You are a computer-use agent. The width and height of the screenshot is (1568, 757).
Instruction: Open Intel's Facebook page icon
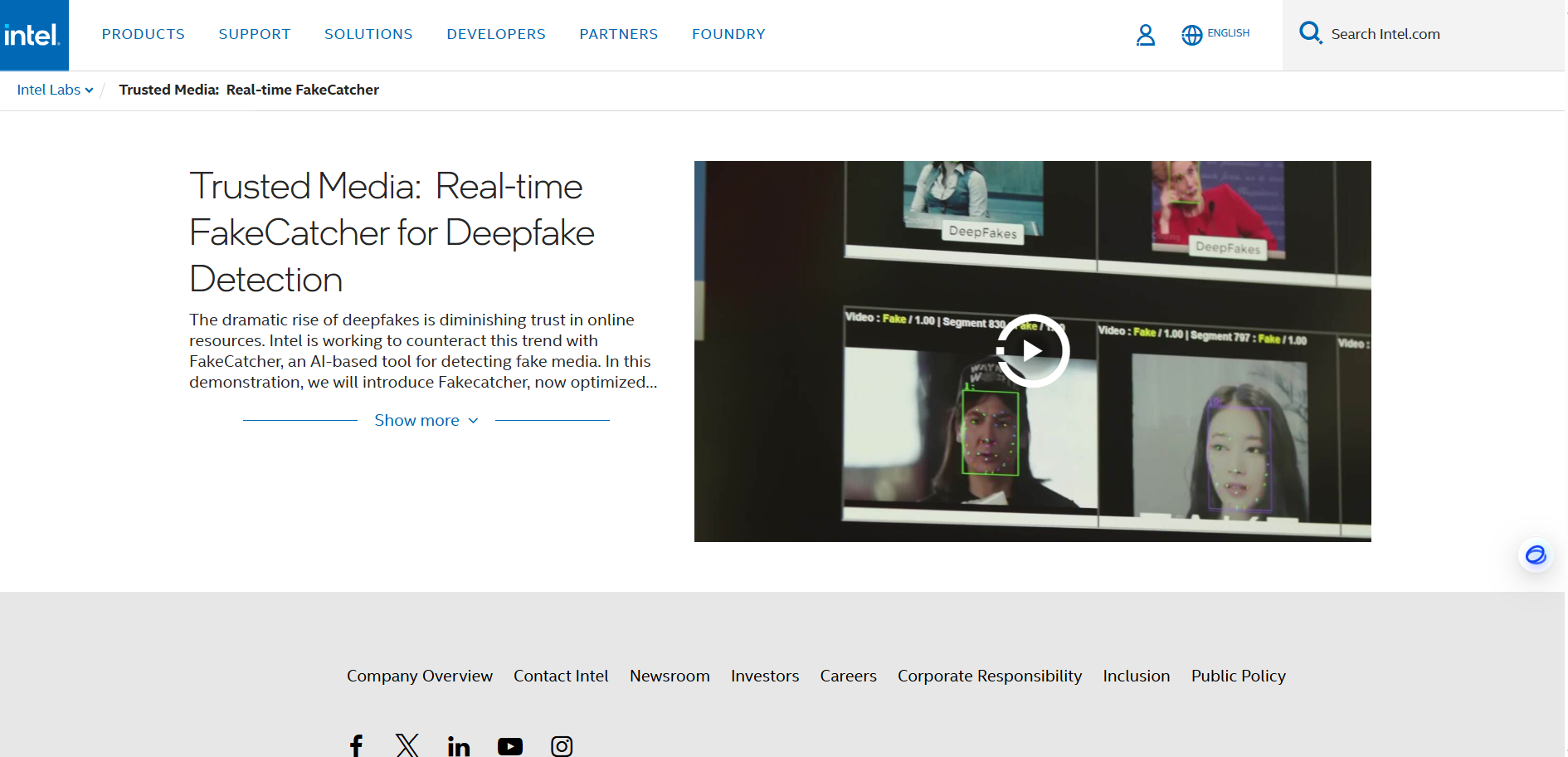[x=356, y=745]
